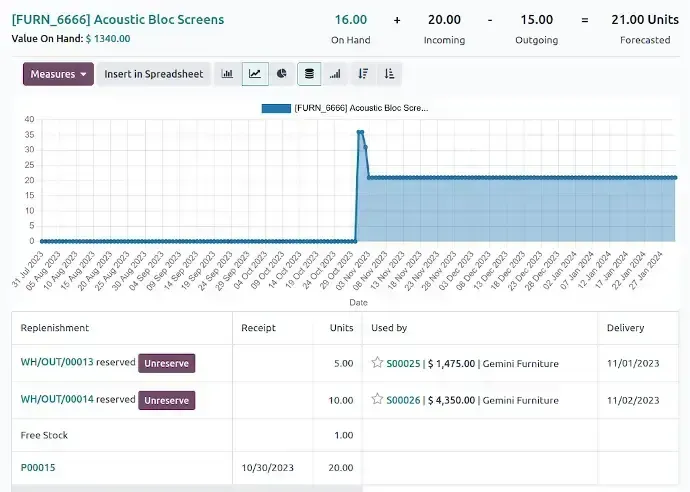The height and width of the screenshot is (492, 690).
Task: Toggle the stacked chart option
Action: point(309,74)
